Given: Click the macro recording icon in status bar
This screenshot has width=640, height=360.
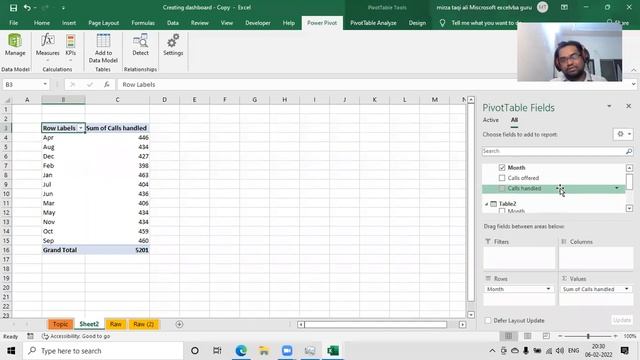Looking at the screenshot, I should pos(30,336).
